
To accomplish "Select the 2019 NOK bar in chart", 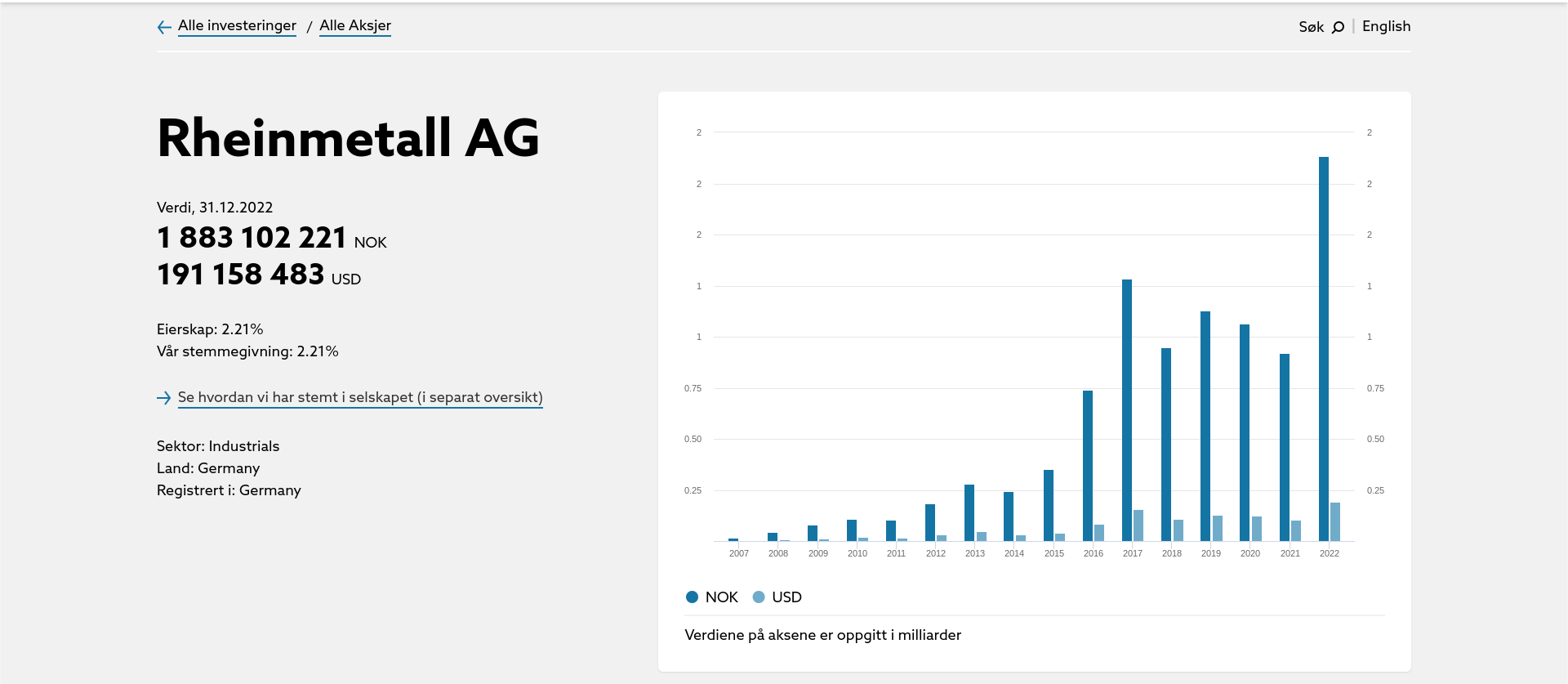I will tap(1205, 426).
